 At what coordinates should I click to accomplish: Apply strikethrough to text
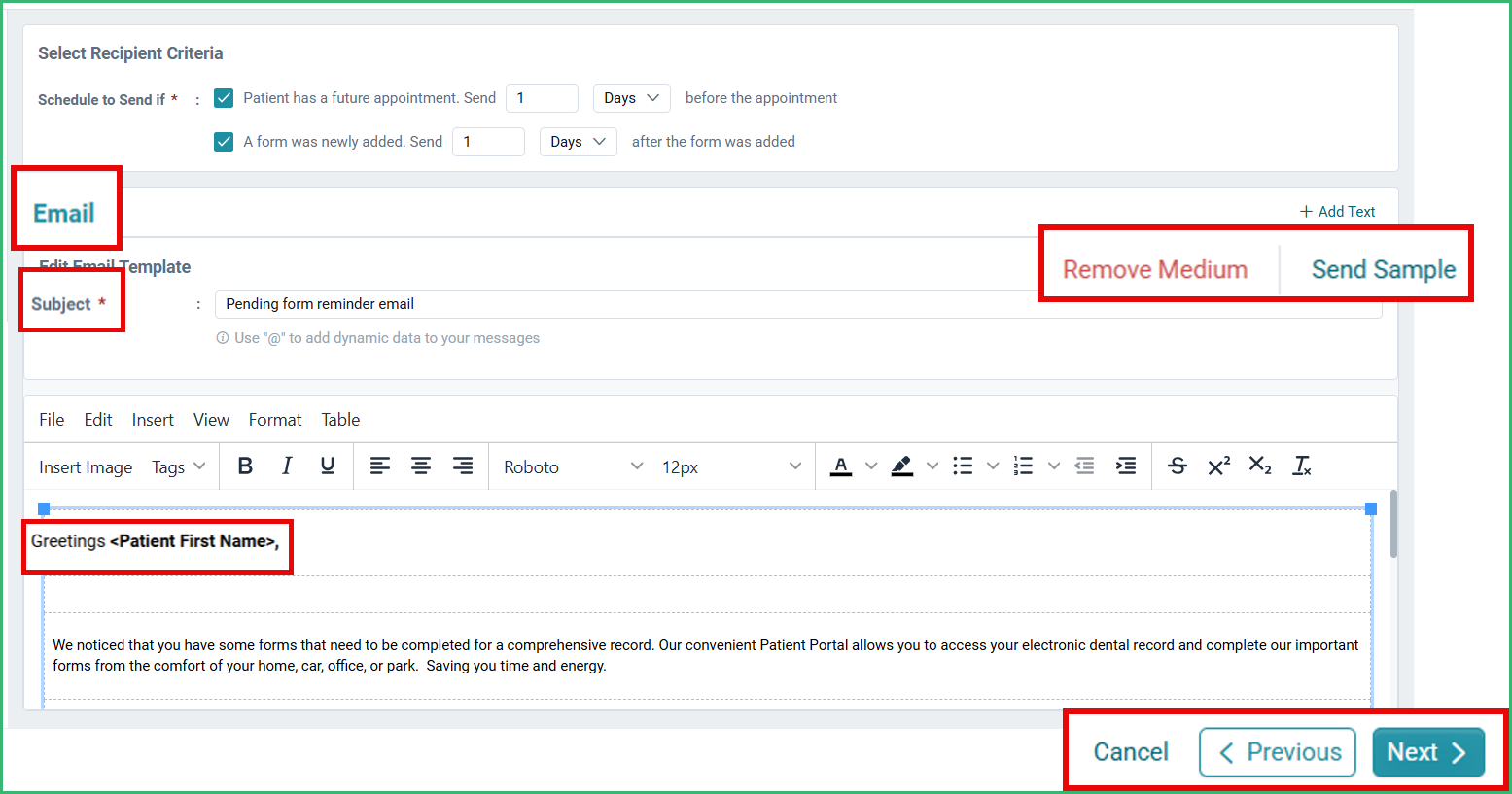[1177, 466]
